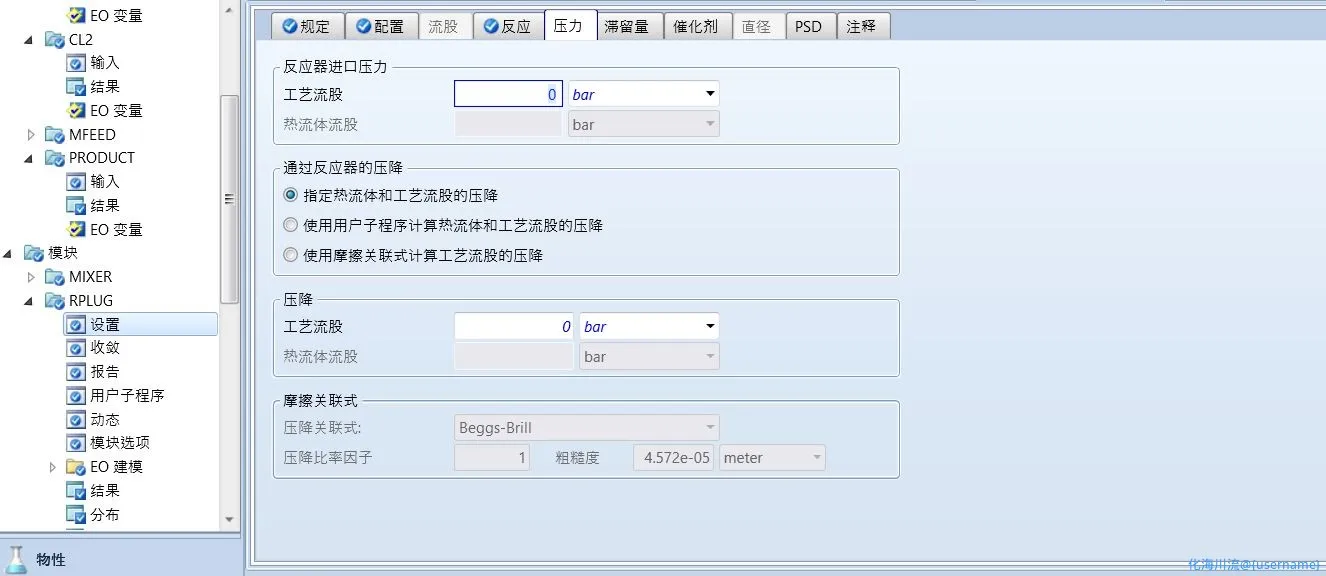Click the 动态 form icon

(x=76, y=420)
